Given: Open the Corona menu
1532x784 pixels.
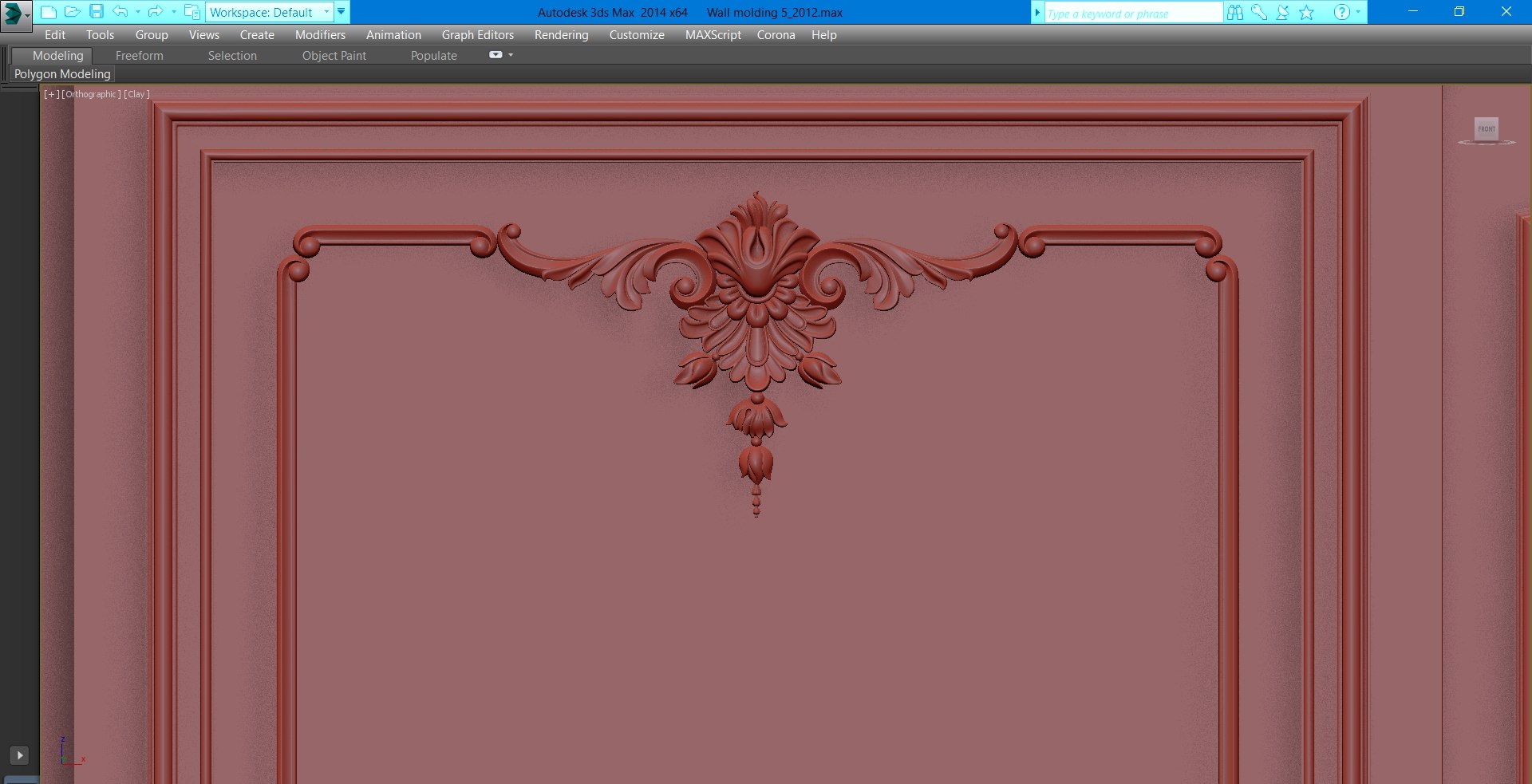Looking at the screenshot, I should [x=776, y=35].
